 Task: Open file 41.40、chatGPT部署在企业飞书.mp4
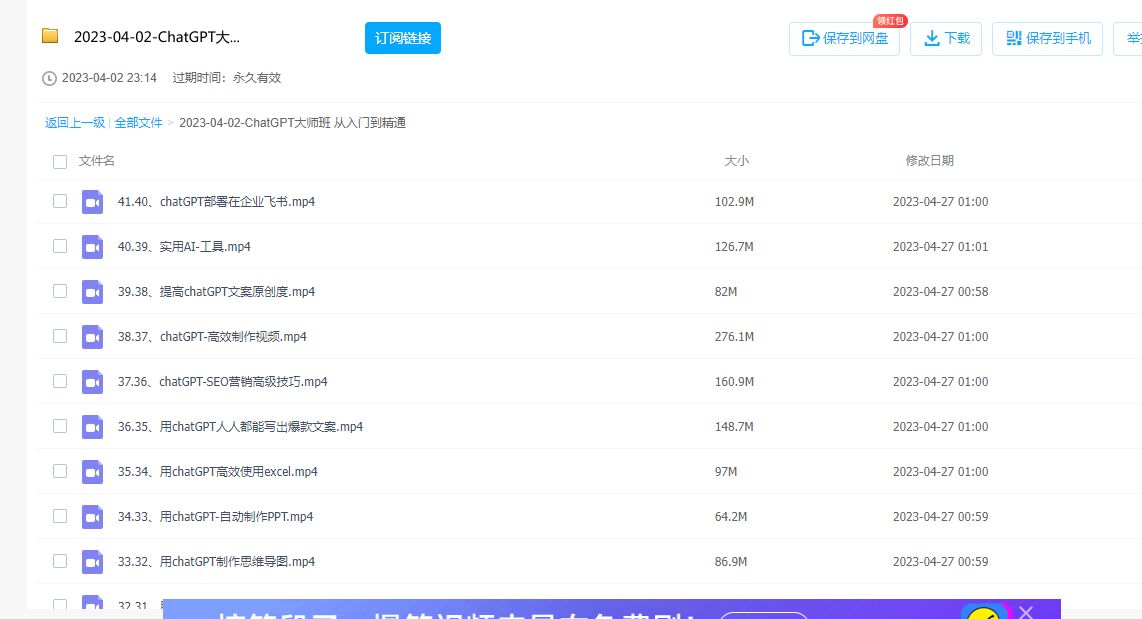tap(216, 202)
